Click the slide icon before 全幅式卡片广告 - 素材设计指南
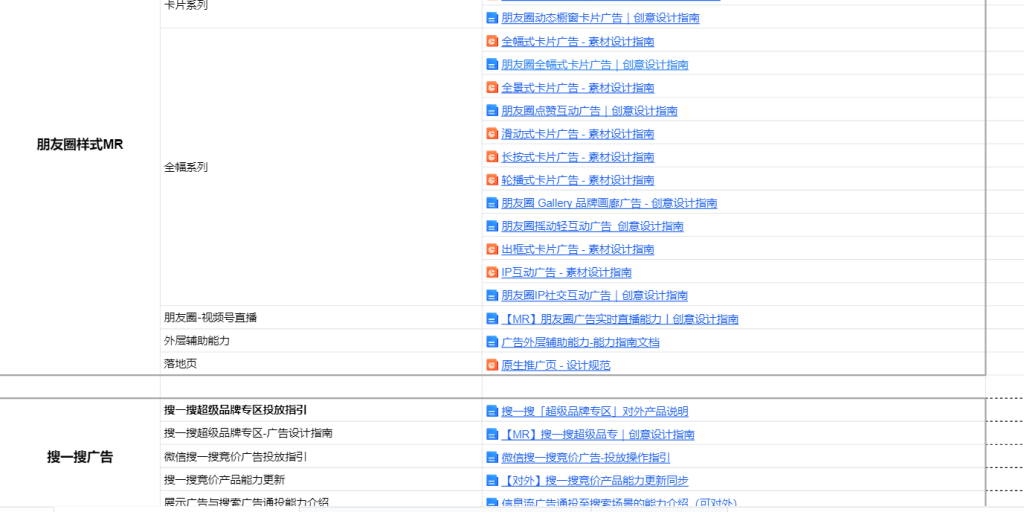The height and width of the screenshot is (512, 1024). [x=492, y=41]
